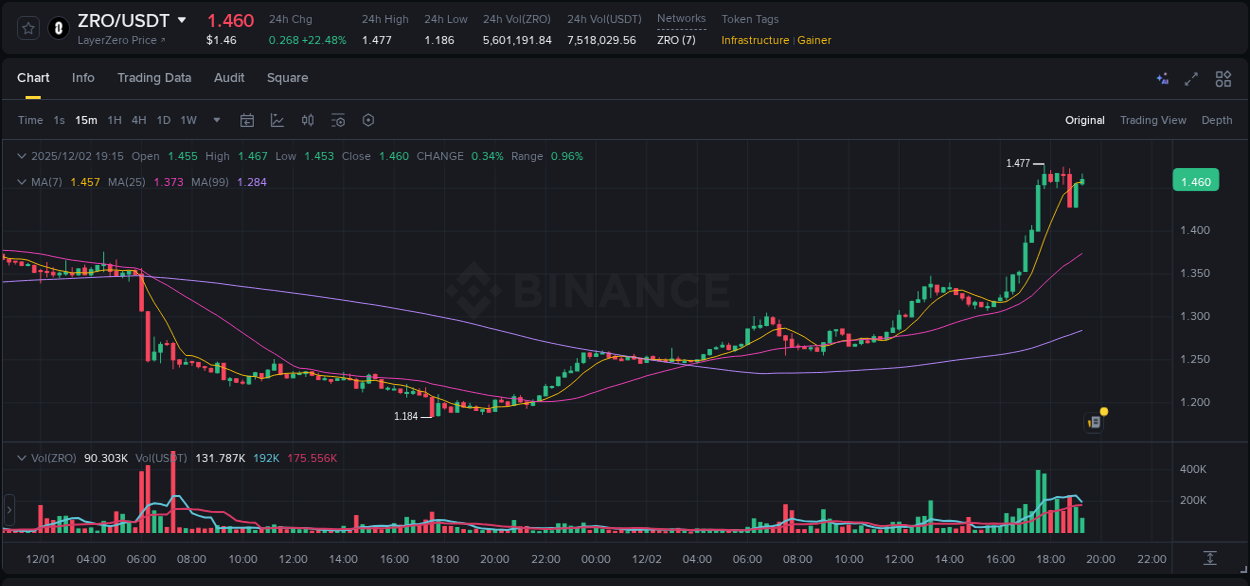The height and width of the screenshot is (586, 1250).
Task: Collapse the OHLC info row chevron
Action: pyautogui.click(x=22, y=156)
